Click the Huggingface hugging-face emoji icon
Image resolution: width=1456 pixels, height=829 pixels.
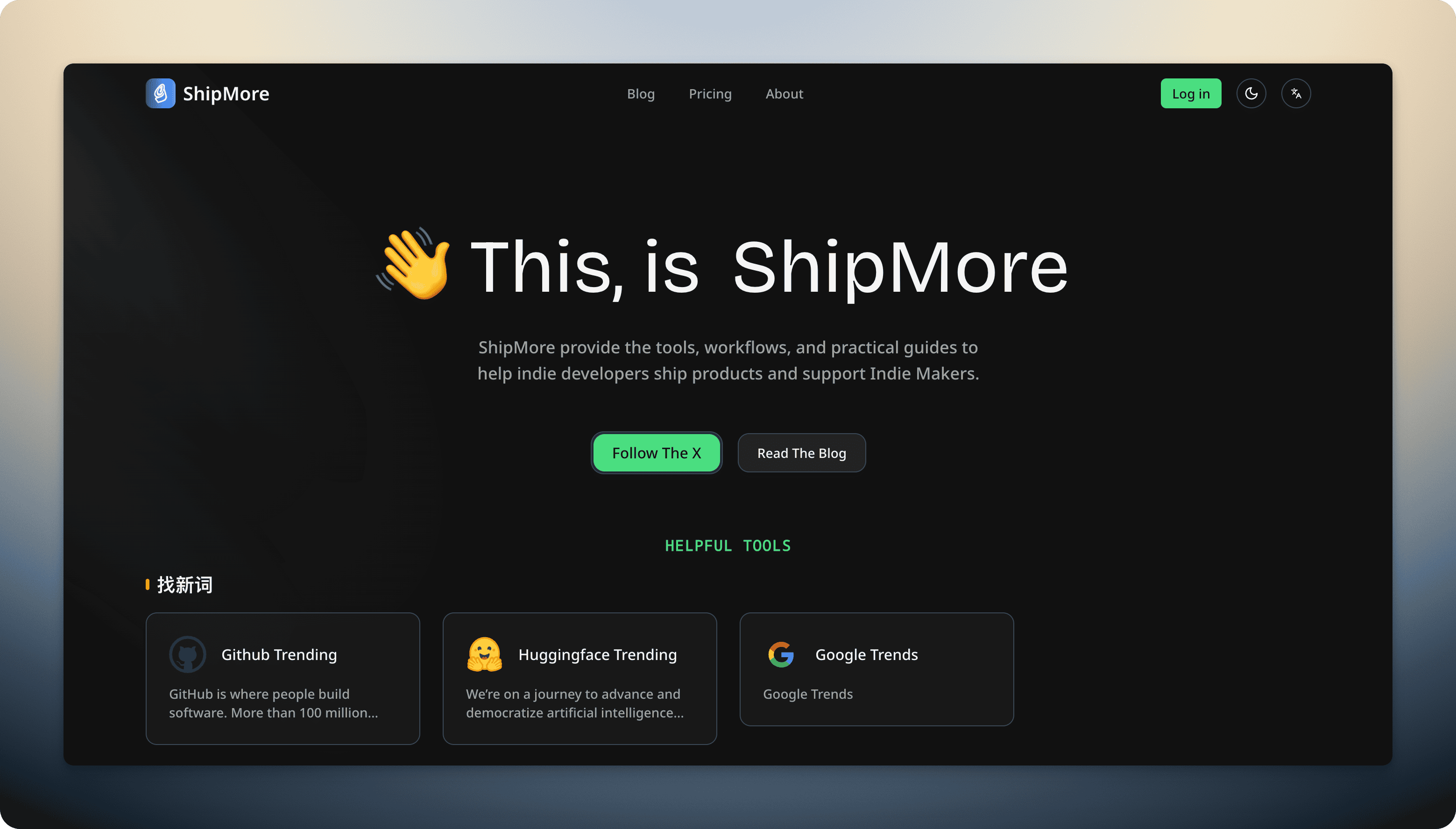485,654
